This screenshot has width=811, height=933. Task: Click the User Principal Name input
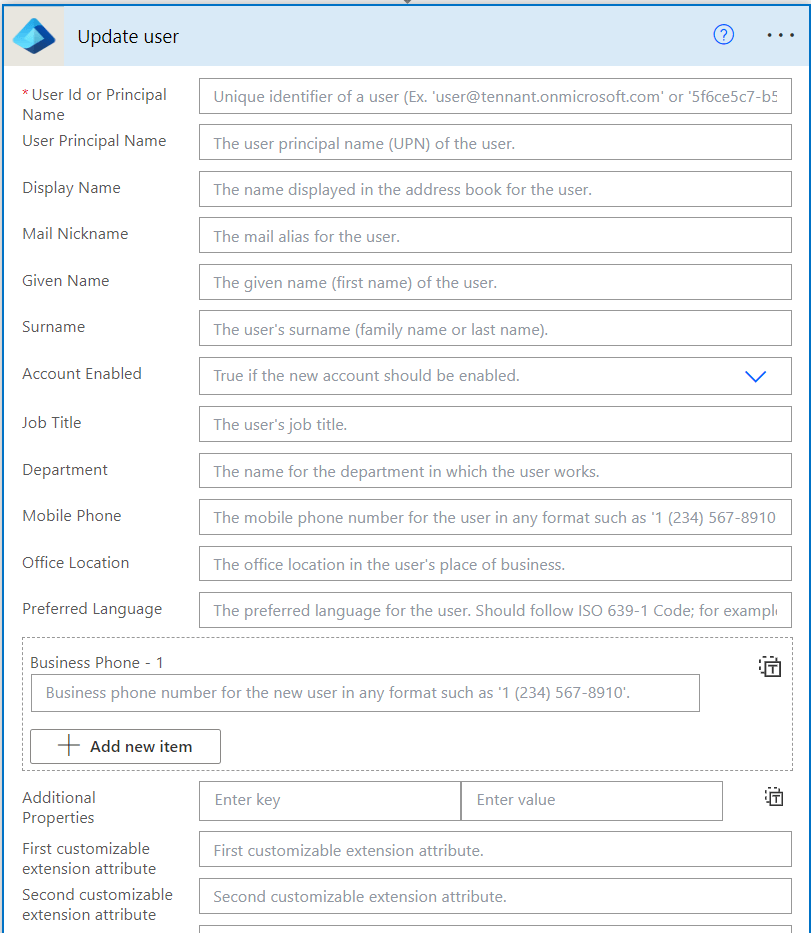[495, 143]
